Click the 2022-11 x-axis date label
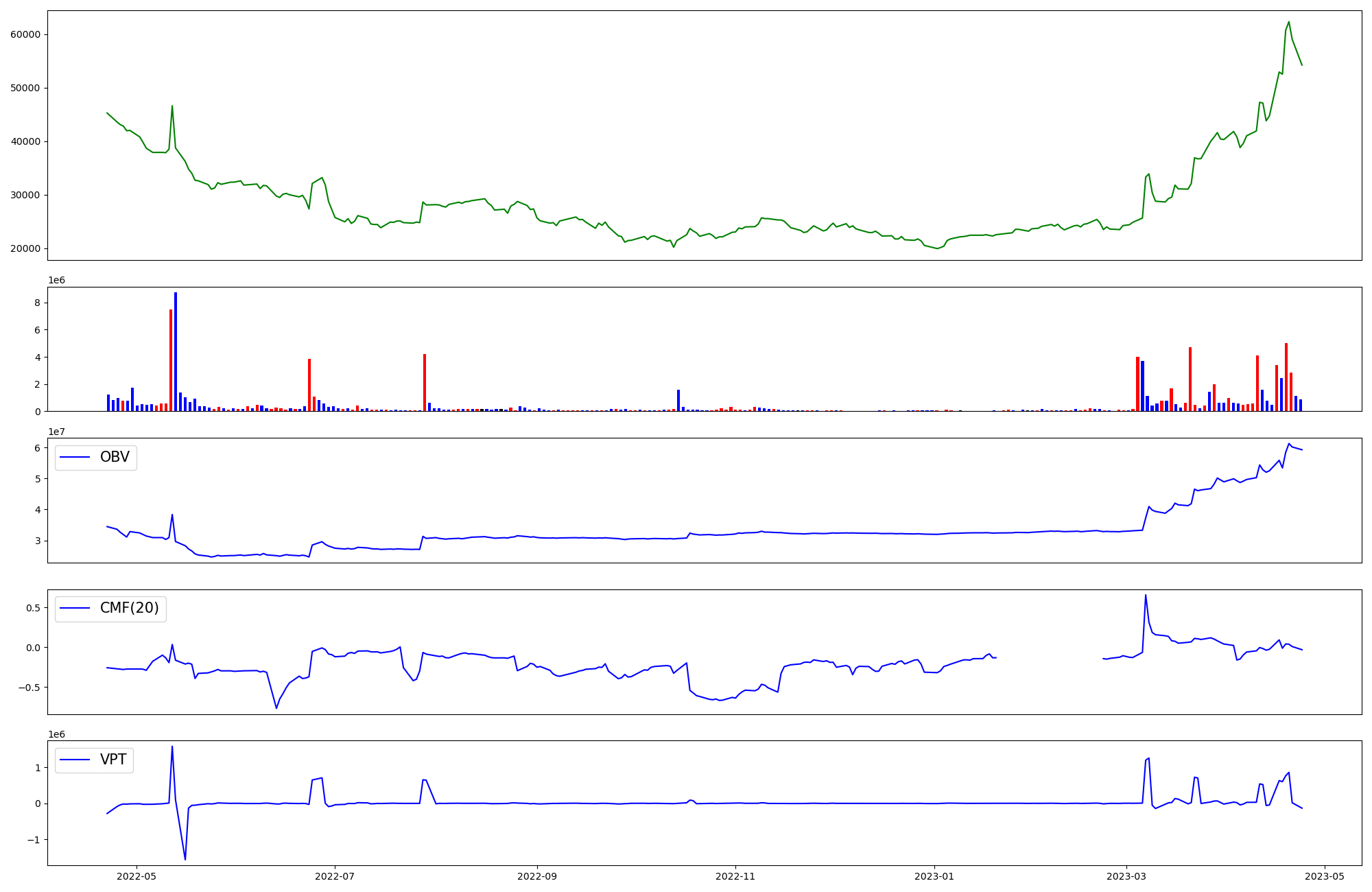The image size is (1372, 892). pyautogui.click(x=735, y=876)
